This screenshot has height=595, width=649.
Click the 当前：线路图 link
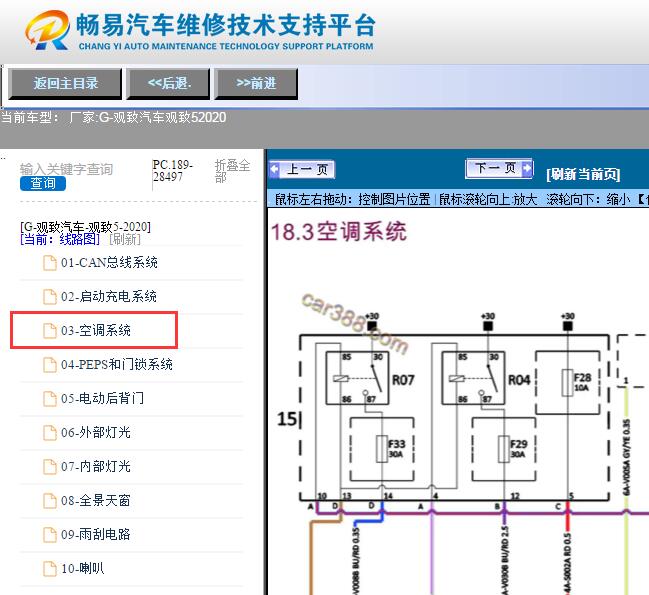[x=60, y=239]
